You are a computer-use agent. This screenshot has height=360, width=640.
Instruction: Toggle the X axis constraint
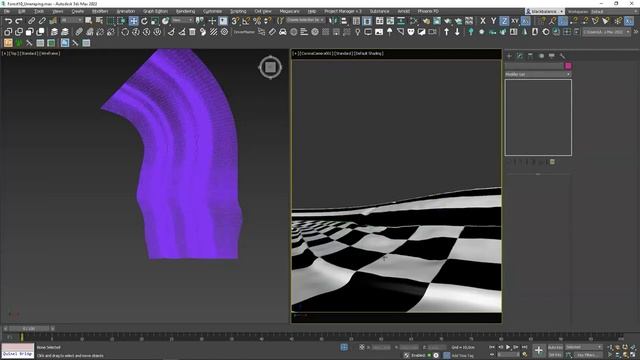click(483, 21)
